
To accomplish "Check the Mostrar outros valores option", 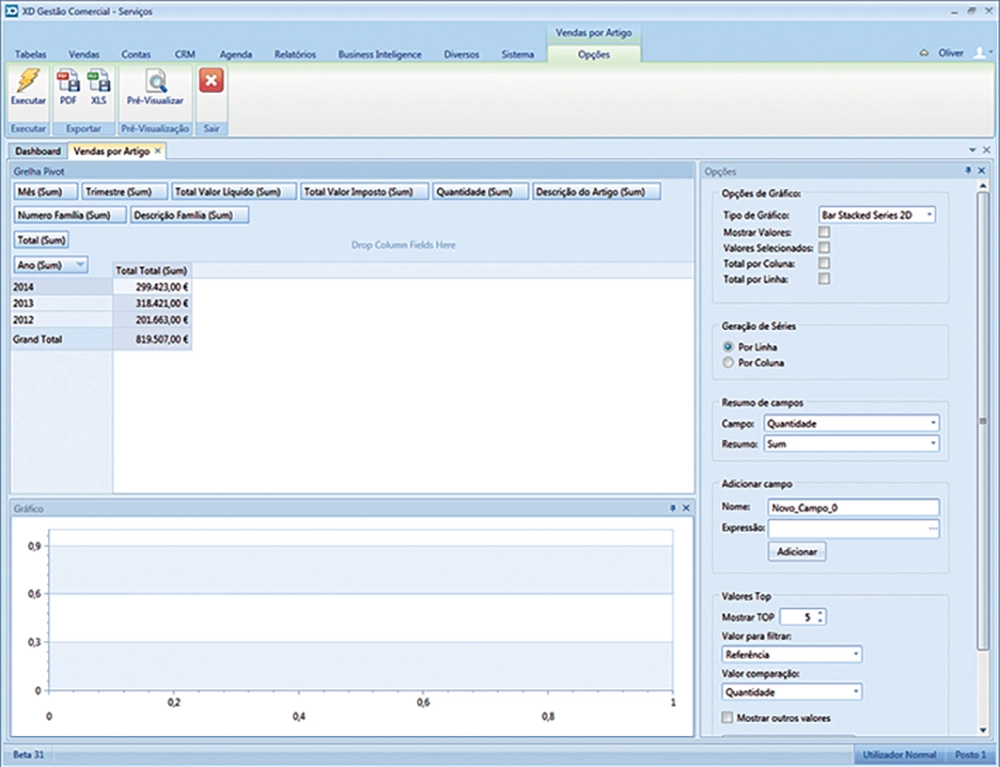I will tap(727, 718).
